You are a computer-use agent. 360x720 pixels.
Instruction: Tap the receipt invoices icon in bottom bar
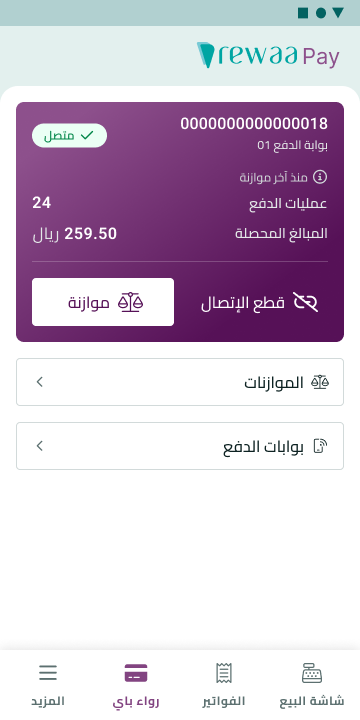(x=224, y=674)
